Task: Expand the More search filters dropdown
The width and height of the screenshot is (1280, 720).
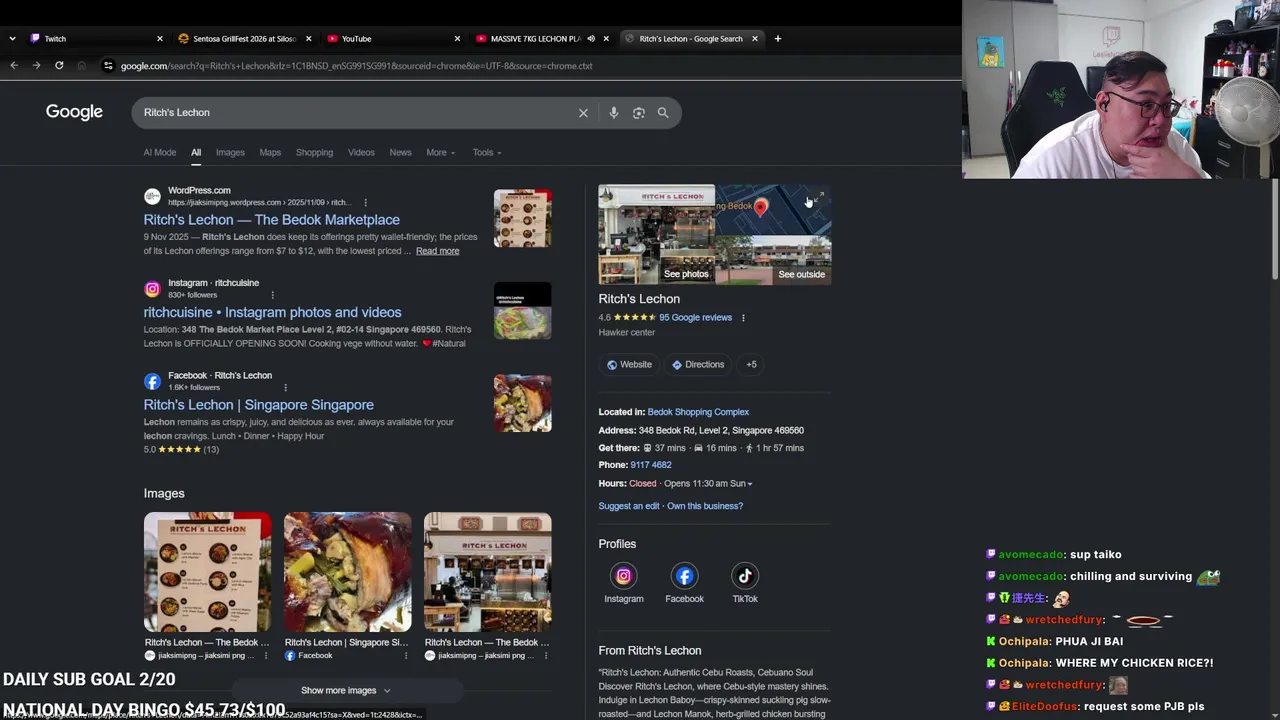Action: [440, 153]
